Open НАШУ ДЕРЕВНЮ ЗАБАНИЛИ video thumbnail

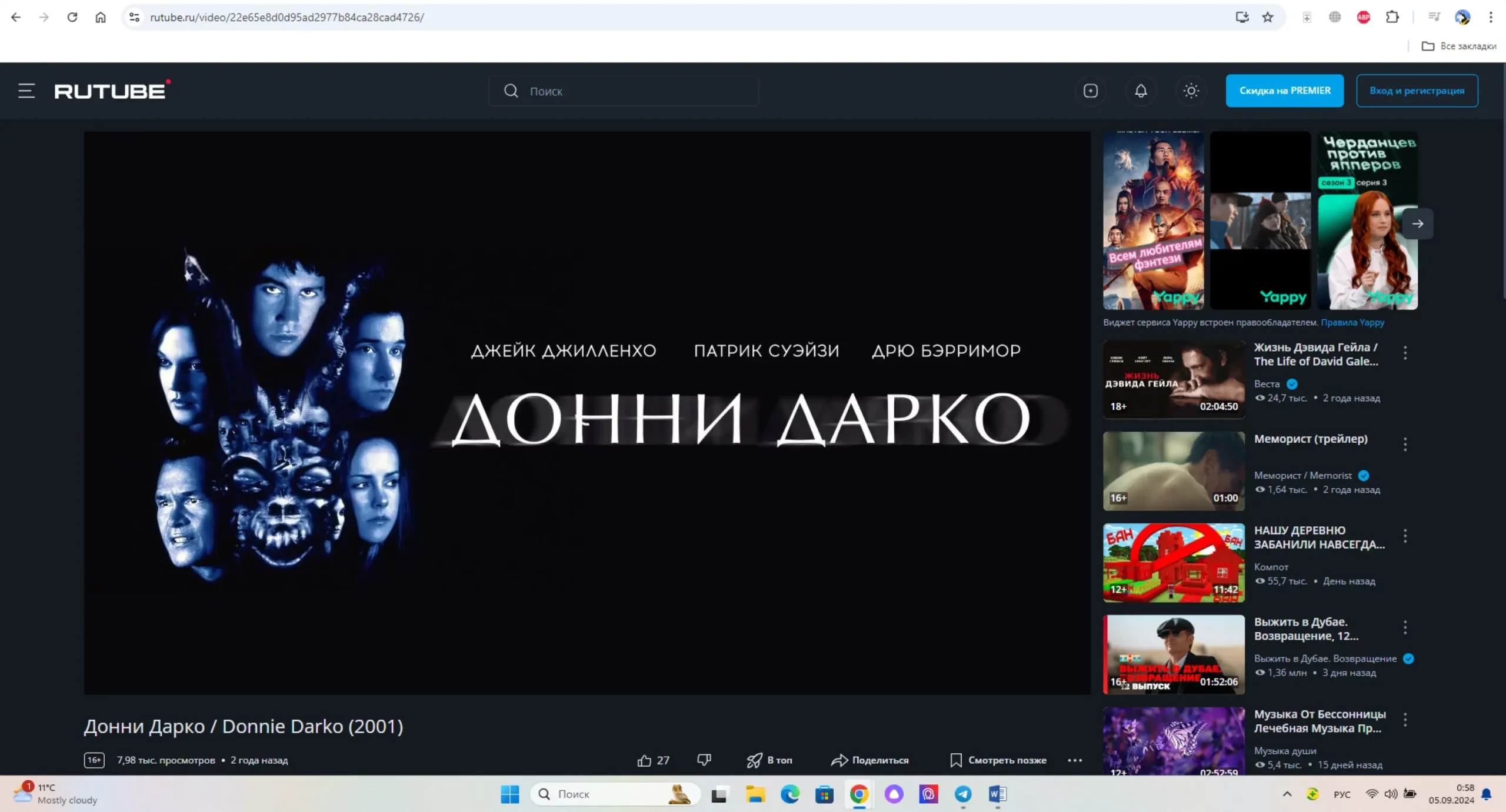pyautogui.click(x=1173, y=563)
